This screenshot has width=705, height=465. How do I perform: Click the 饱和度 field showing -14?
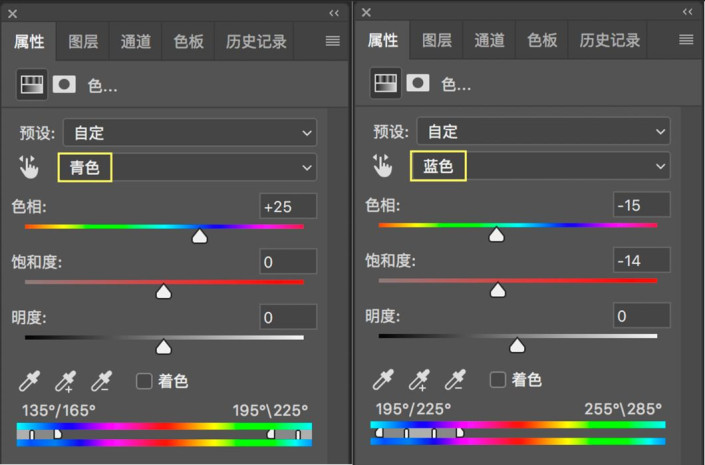tap(642, 260)
